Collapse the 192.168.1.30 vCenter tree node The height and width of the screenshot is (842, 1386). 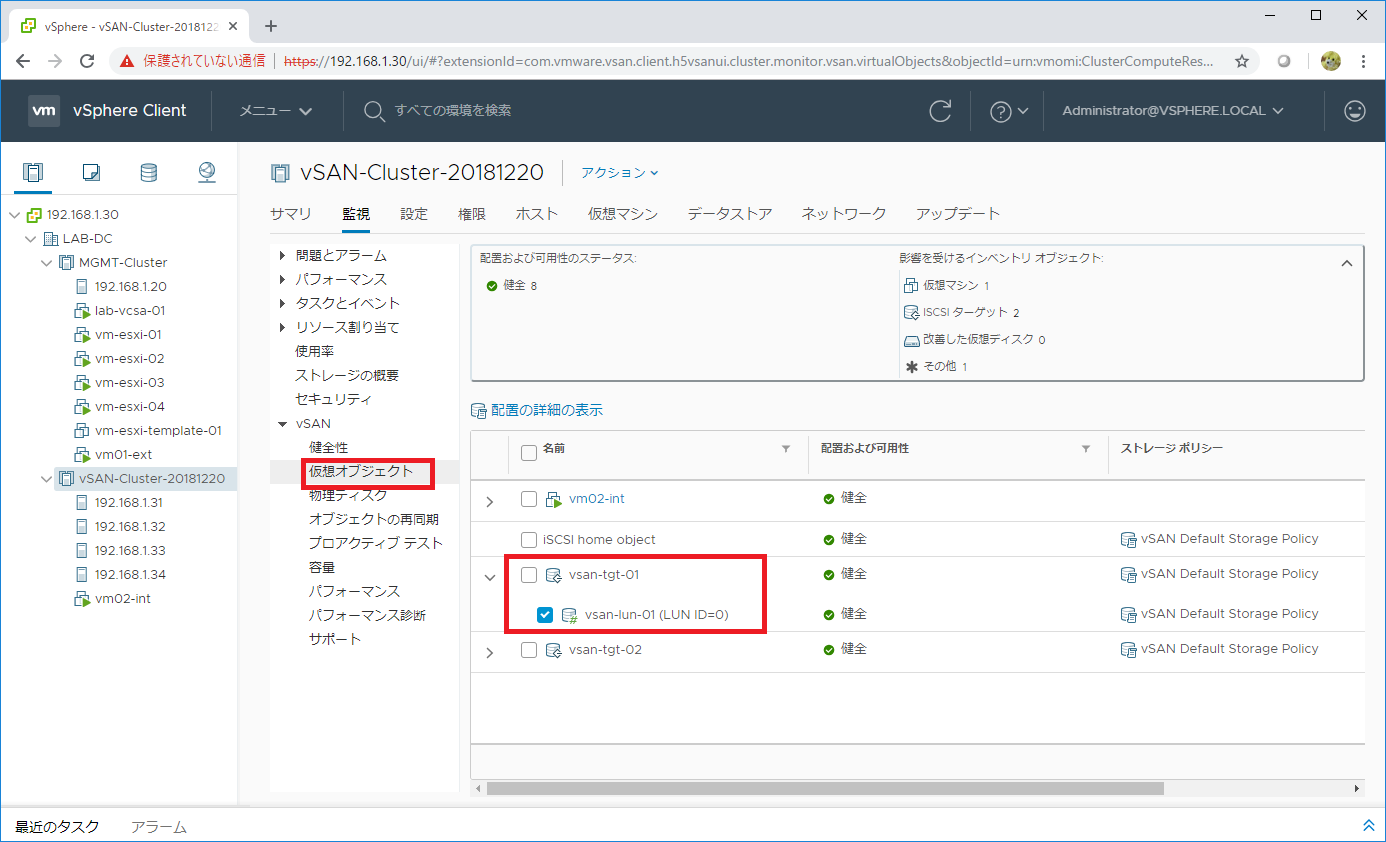[x=14, y=215]
